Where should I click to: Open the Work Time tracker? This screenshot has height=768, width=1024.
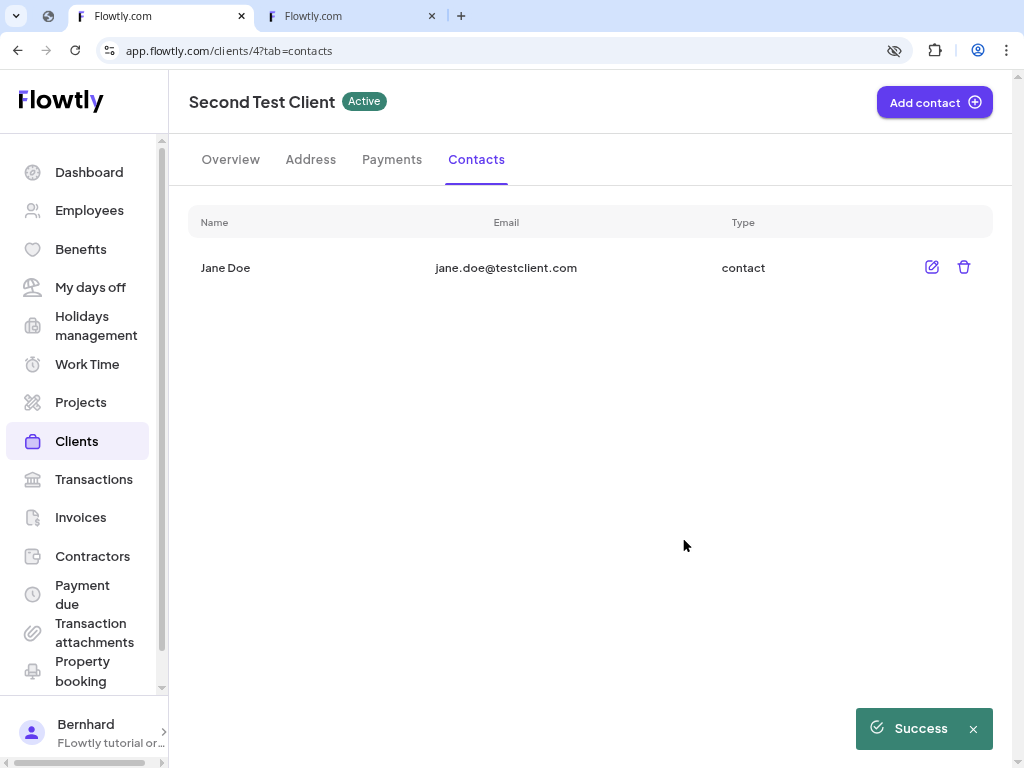[x=89, y=364]
